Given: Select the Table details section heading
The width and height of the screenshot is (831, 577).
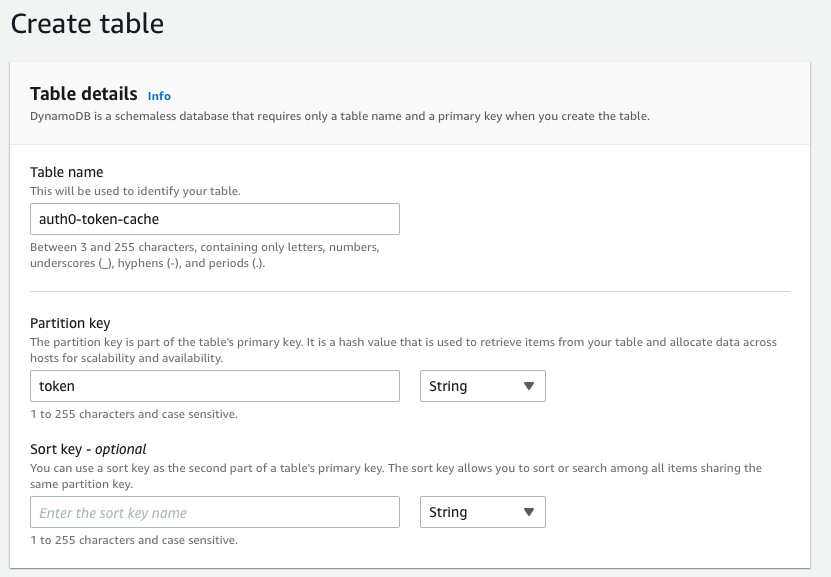Looking at the screenshot, I should click(x=84, y=94).
